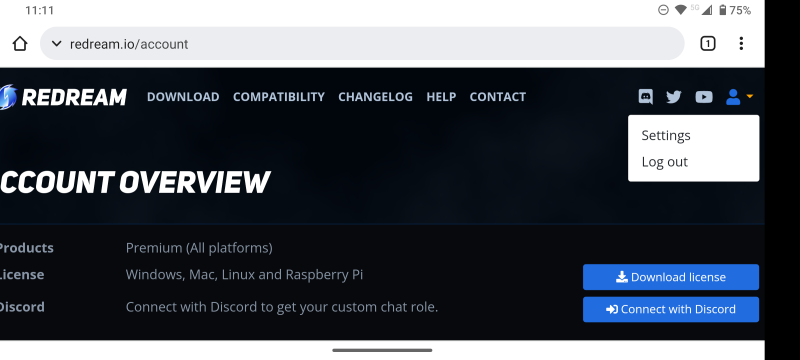The height and width of the screenshot is (360, 800).
Task: Tap the redream.io/account address bar
Action: click(362, 44)
